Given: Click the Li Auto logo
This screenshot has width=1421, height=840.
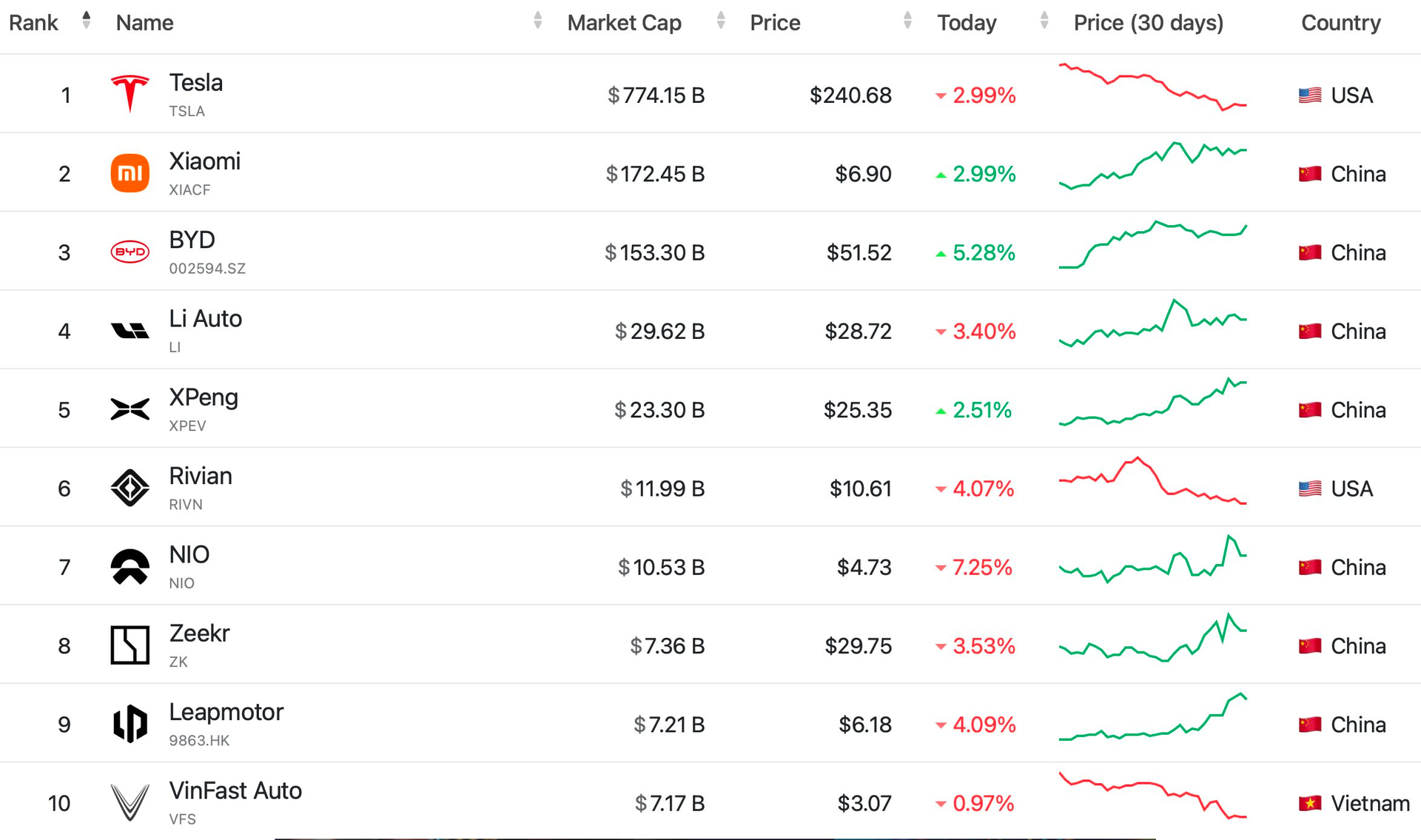Looking at the screenshot, I should click(x=130, y=330).
